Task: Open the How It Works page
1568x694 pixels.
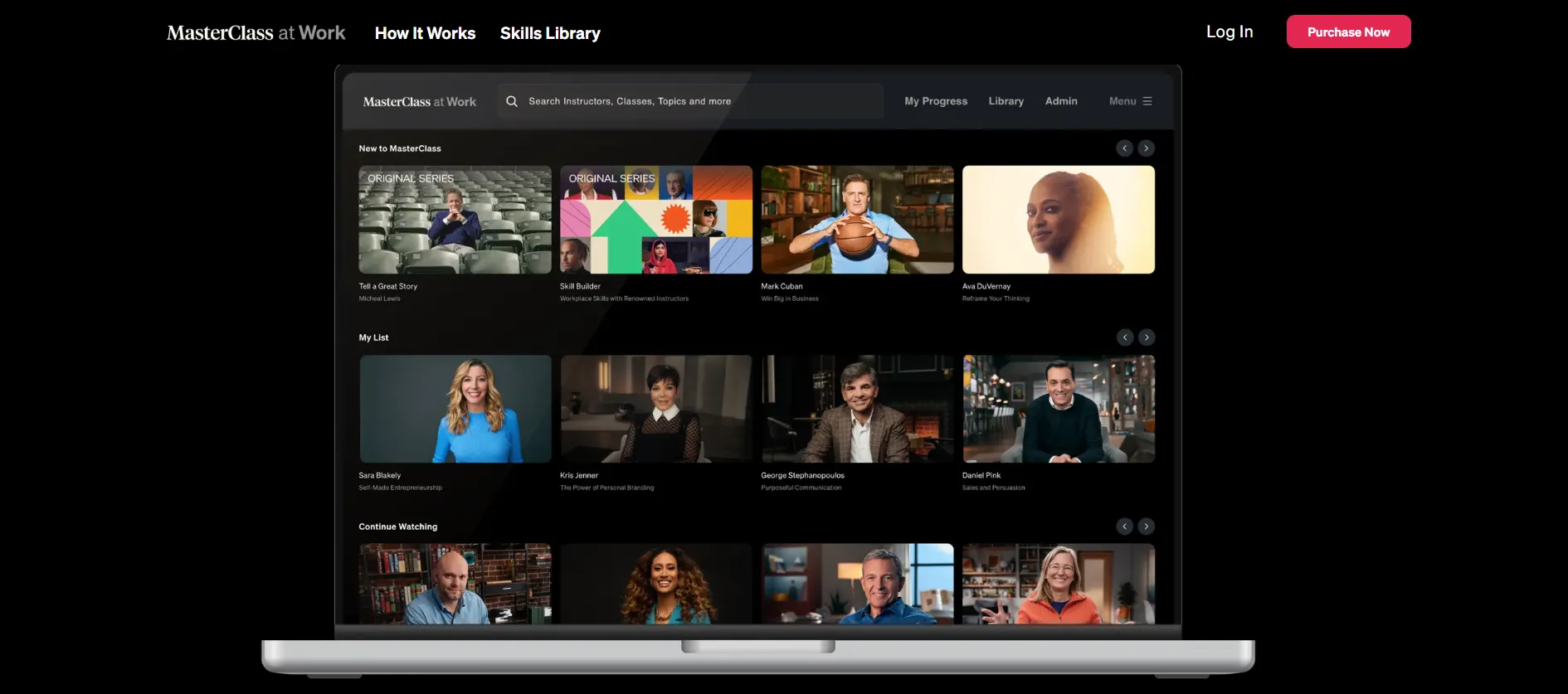Action: coord(425,33)
